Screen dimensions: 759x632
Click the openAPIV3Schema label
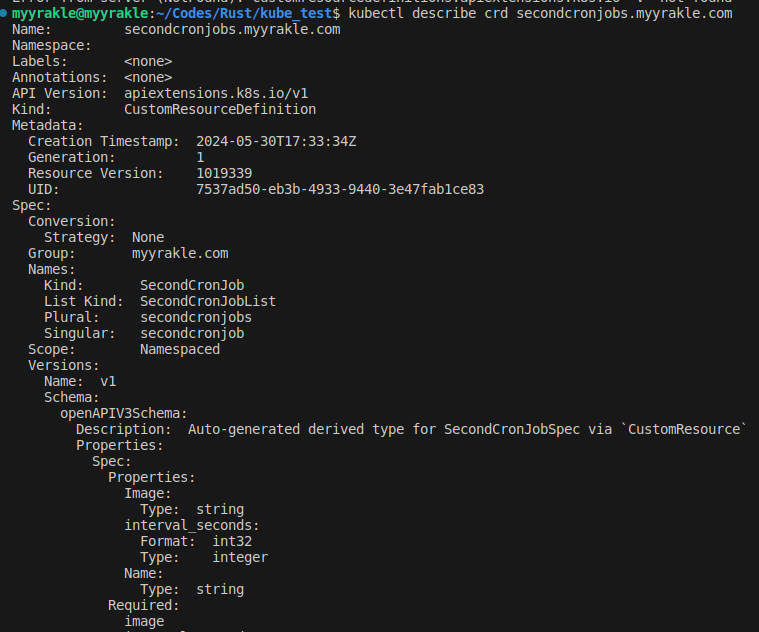(124, 413)
